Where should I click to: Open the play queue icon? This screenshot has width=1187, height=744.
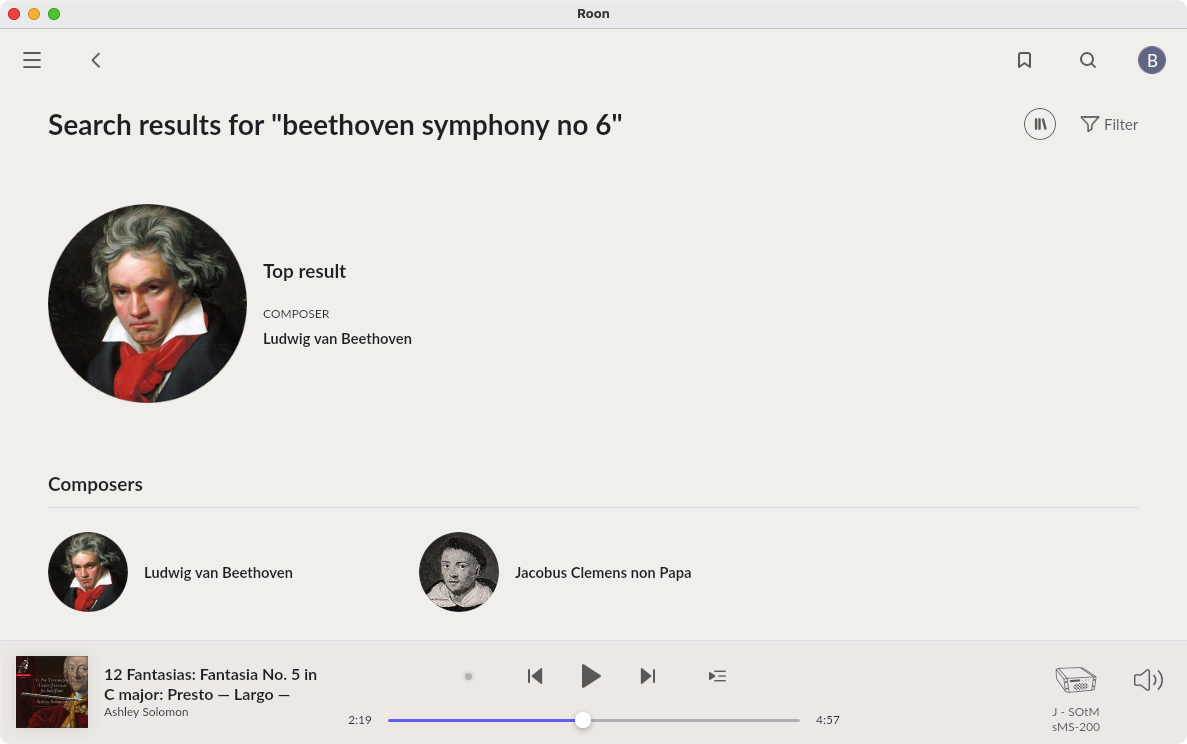(x=717, y=676)
